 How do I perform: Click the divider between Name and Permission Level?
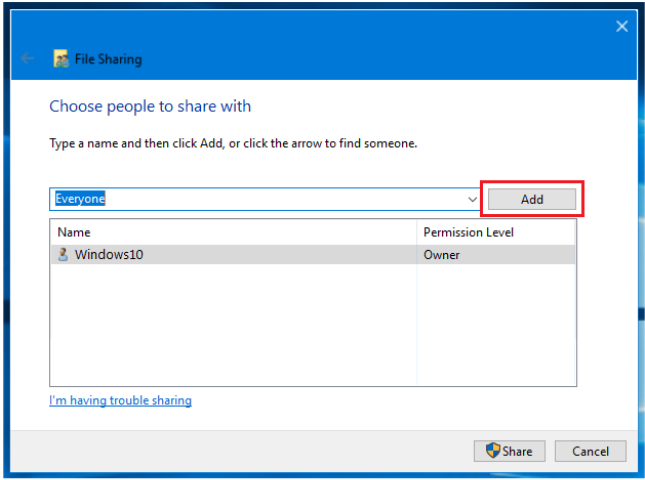[x=417, y=232]
